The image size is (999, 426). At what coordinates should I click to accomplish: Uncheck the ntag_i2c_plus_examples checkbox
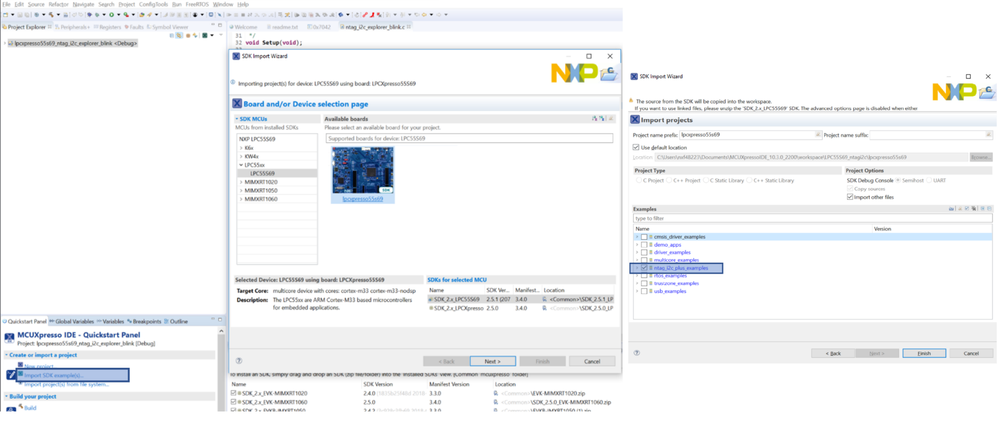point(644,268)
